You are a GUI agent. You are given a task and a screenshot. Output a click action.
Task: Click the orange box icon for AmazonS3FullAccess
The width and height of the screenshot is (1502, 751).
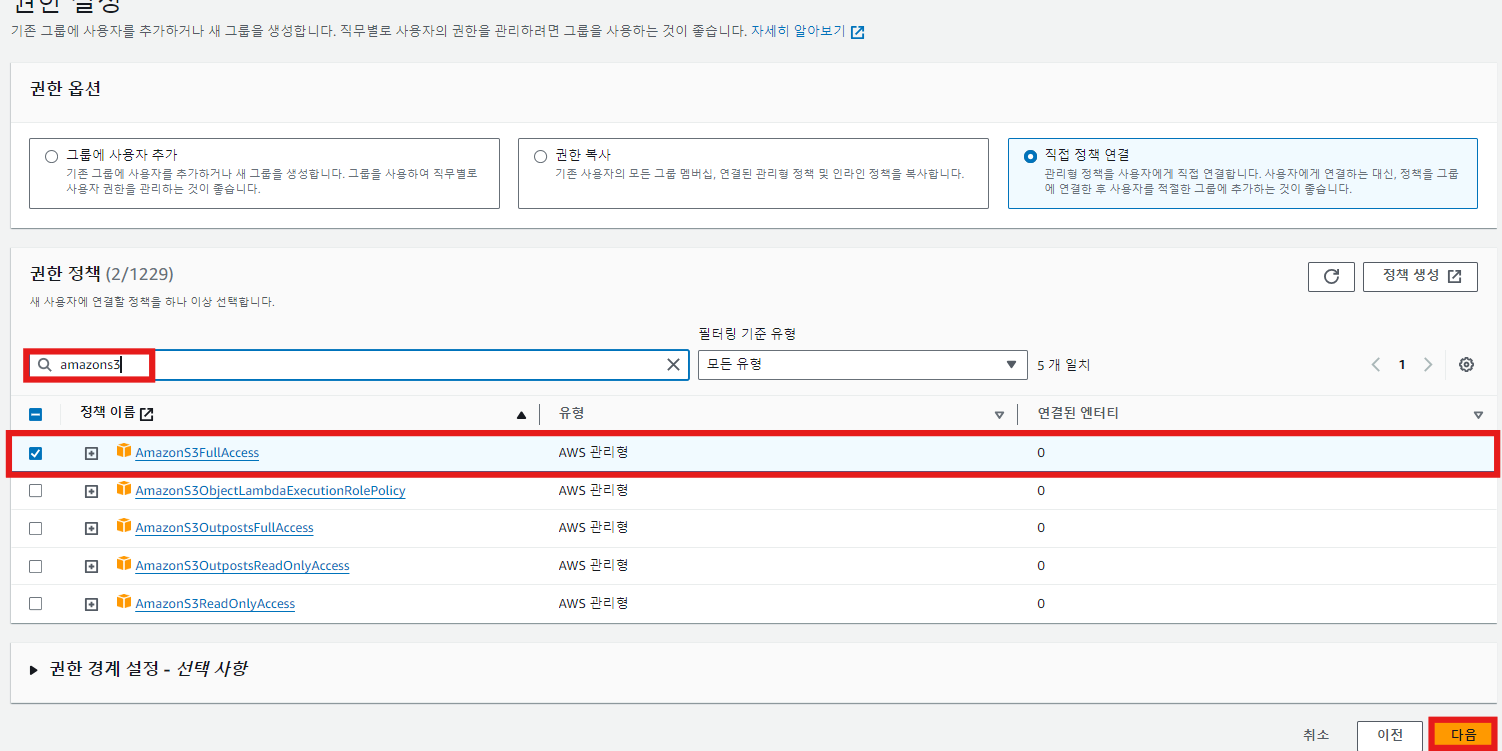(124, 451)
